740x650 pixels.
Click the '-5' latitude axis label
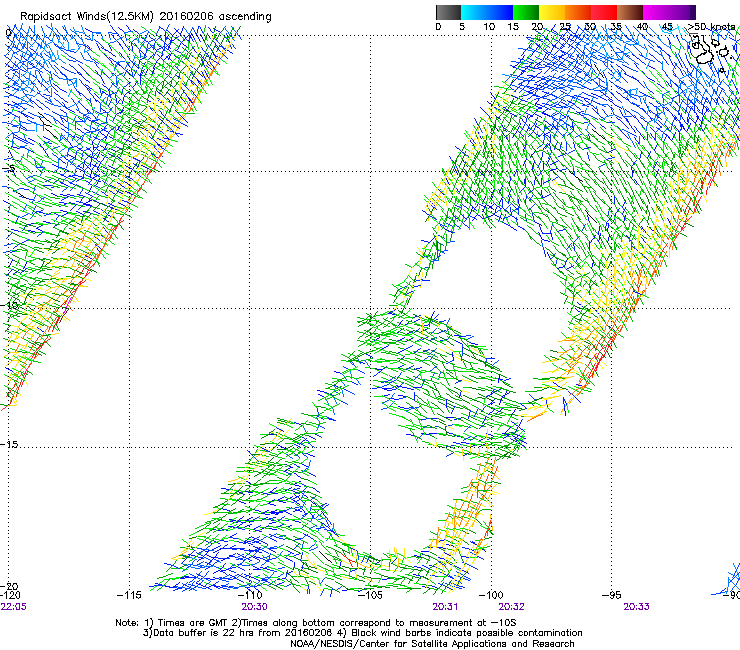click(x=9, y=169)
